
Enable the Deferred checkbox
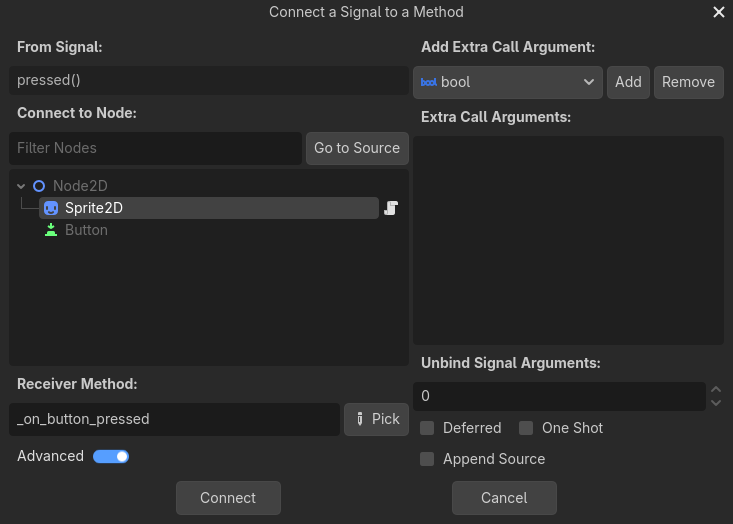427,428
